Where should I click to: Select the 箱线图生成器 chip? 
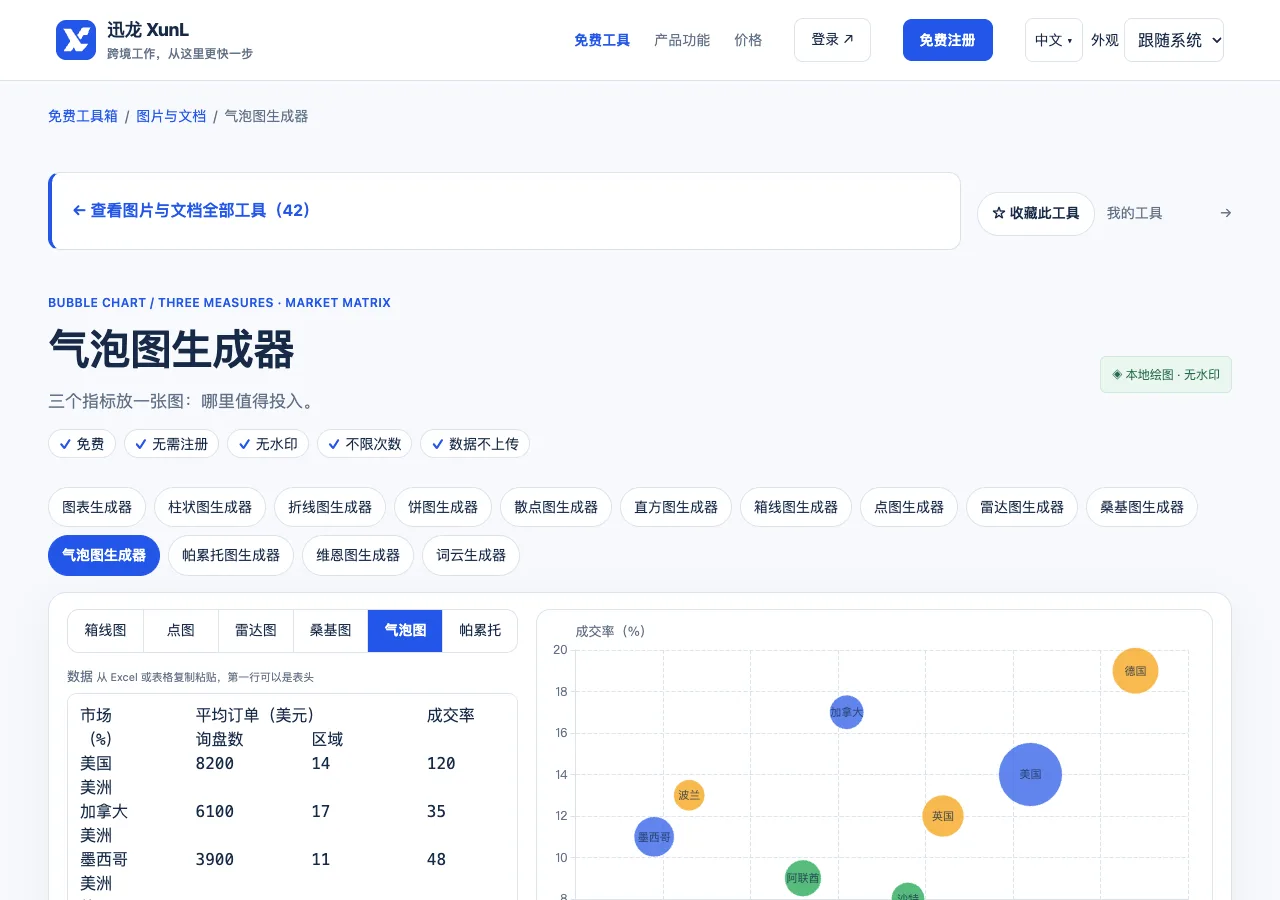point(796,507)
